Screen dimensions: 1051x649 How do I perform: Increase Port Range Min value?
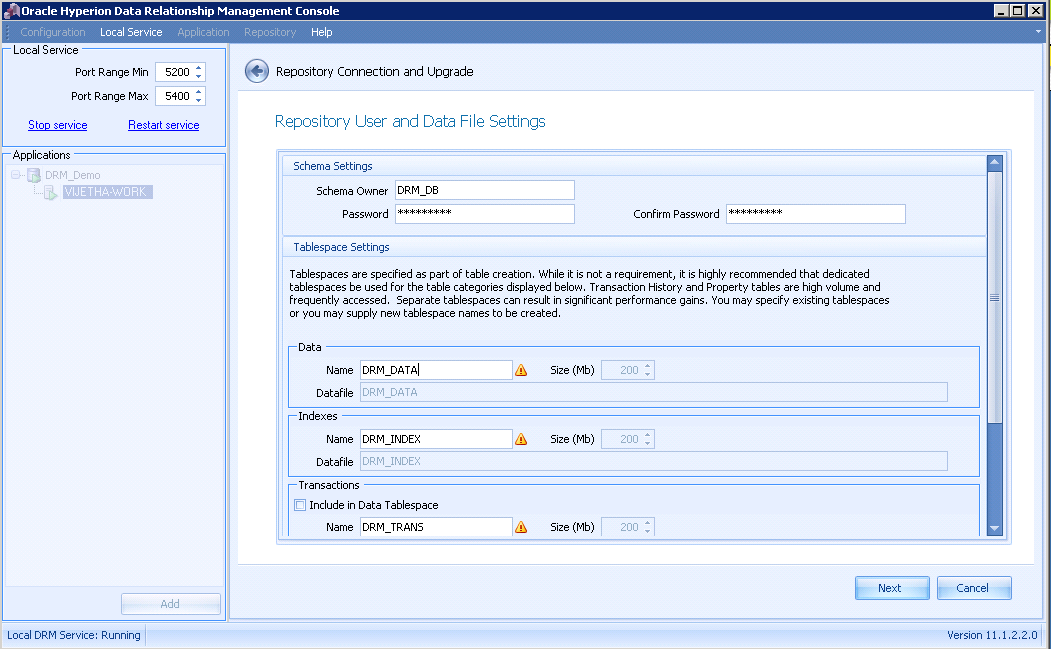click(198, 68)
